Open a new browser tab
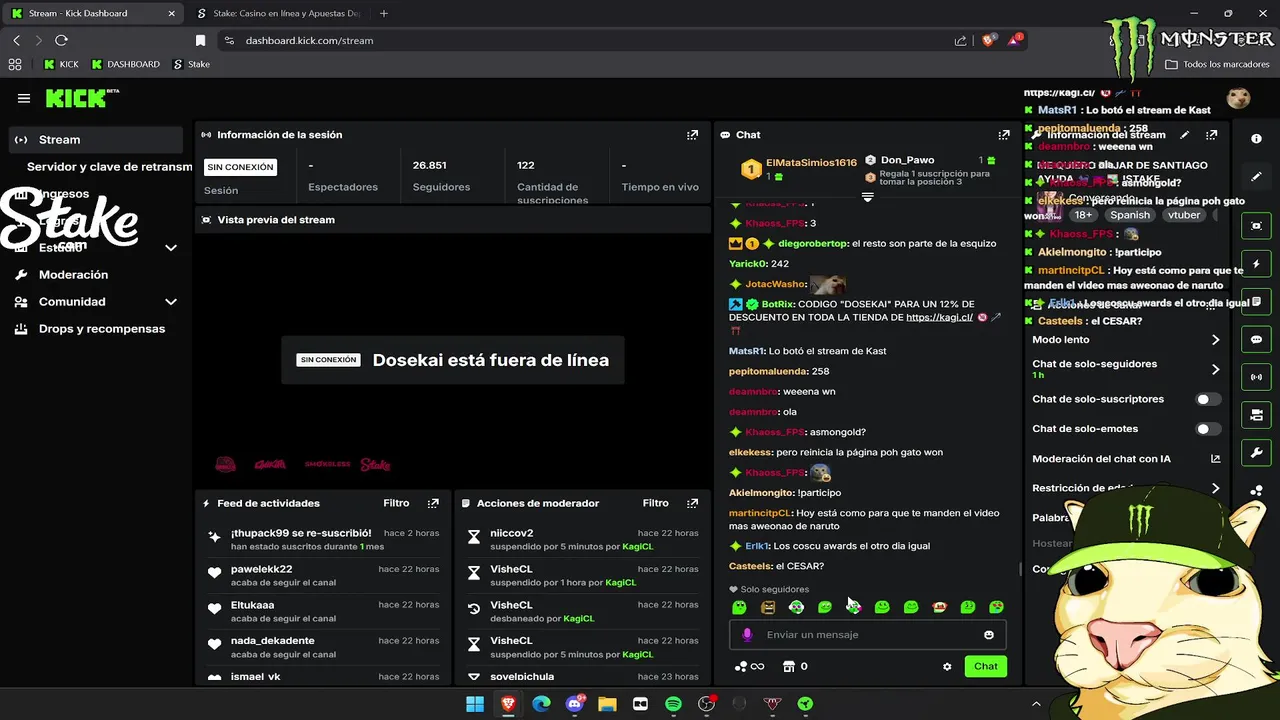The height and width of the screenshot is (720, 1280). tap(384, 13)
